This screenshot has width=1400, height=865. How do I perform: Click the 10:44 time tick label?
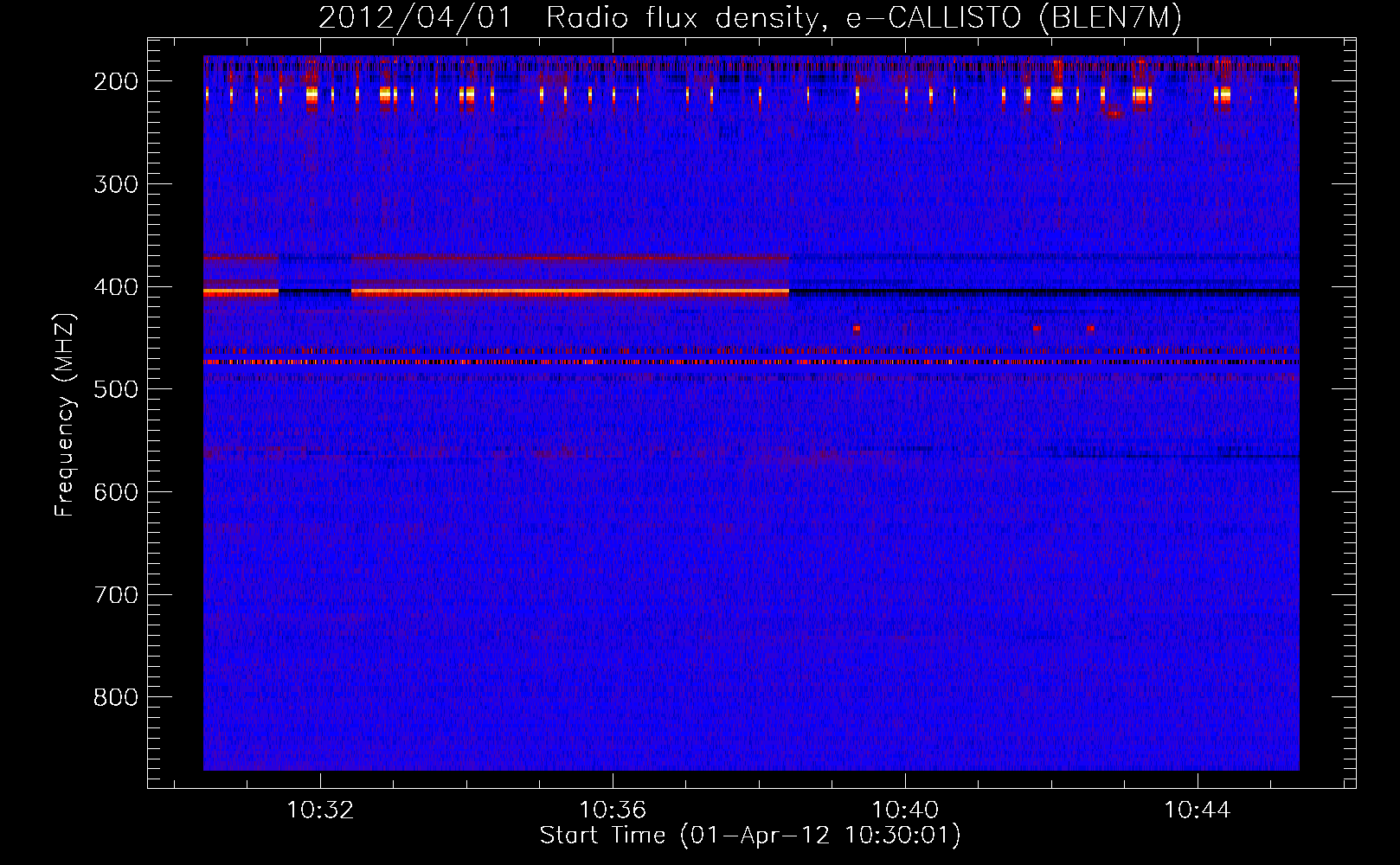1198,811
